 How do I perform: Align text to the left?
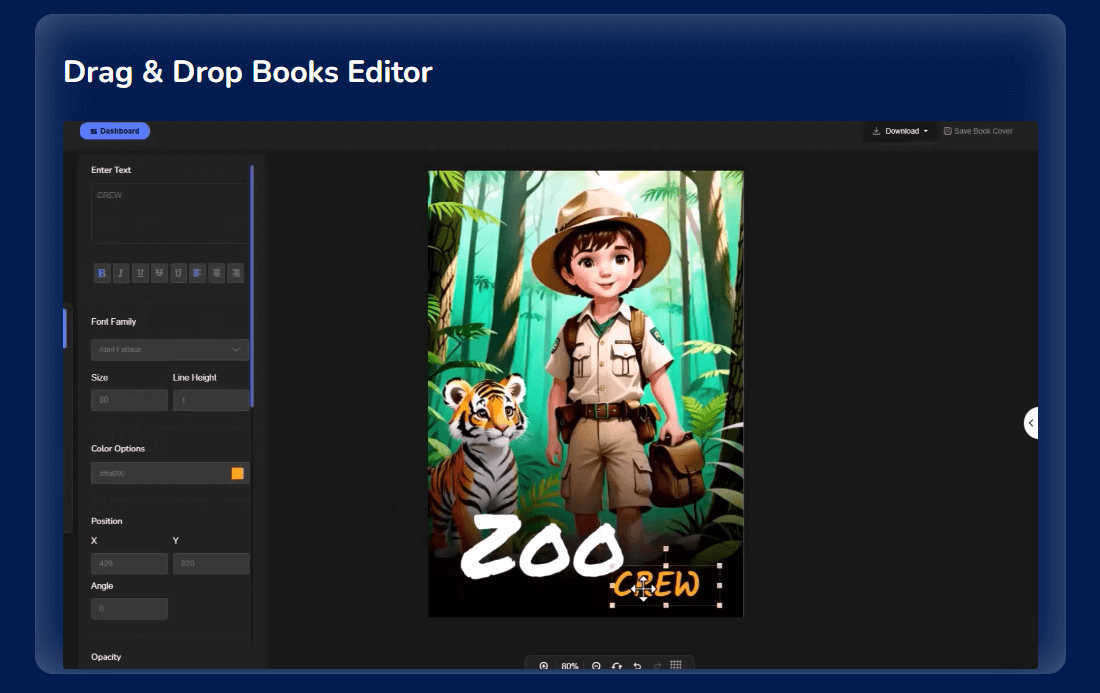197,272
